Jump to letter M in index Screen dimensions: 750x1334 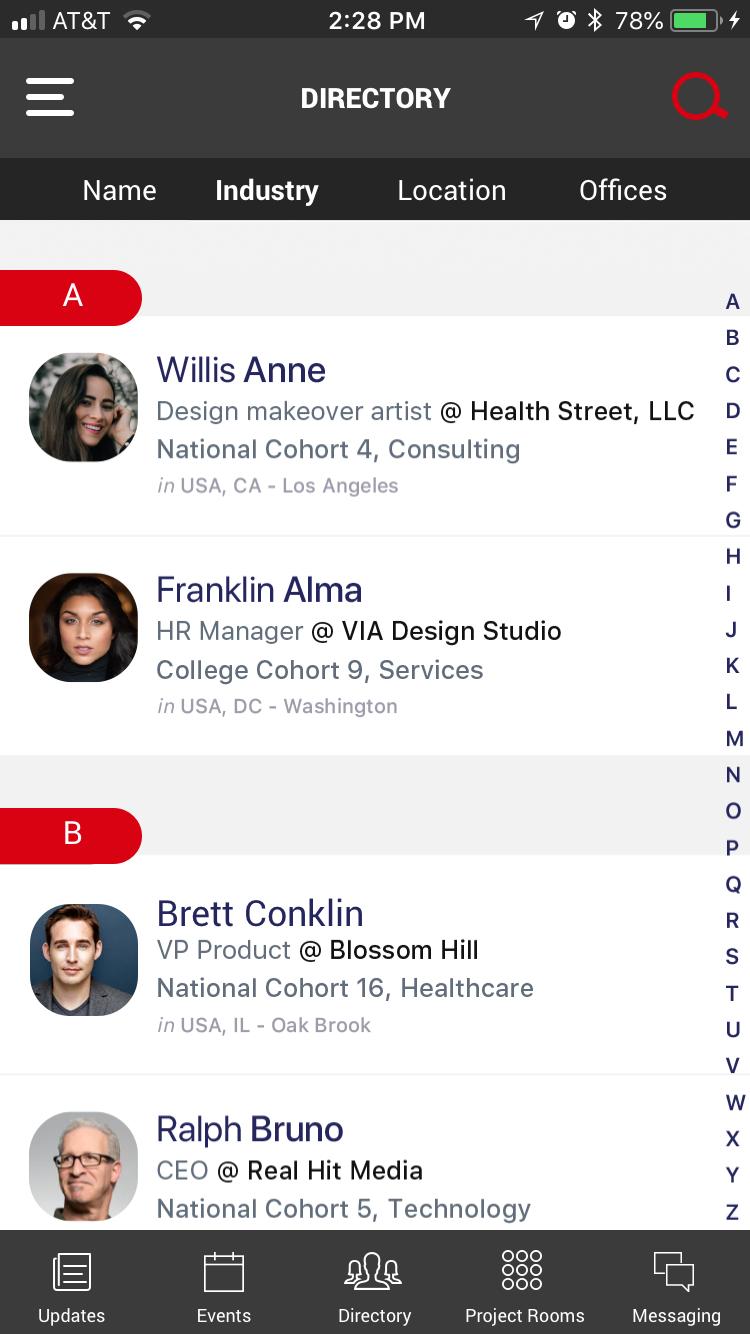pyautogui.click(x=734, y=738)
